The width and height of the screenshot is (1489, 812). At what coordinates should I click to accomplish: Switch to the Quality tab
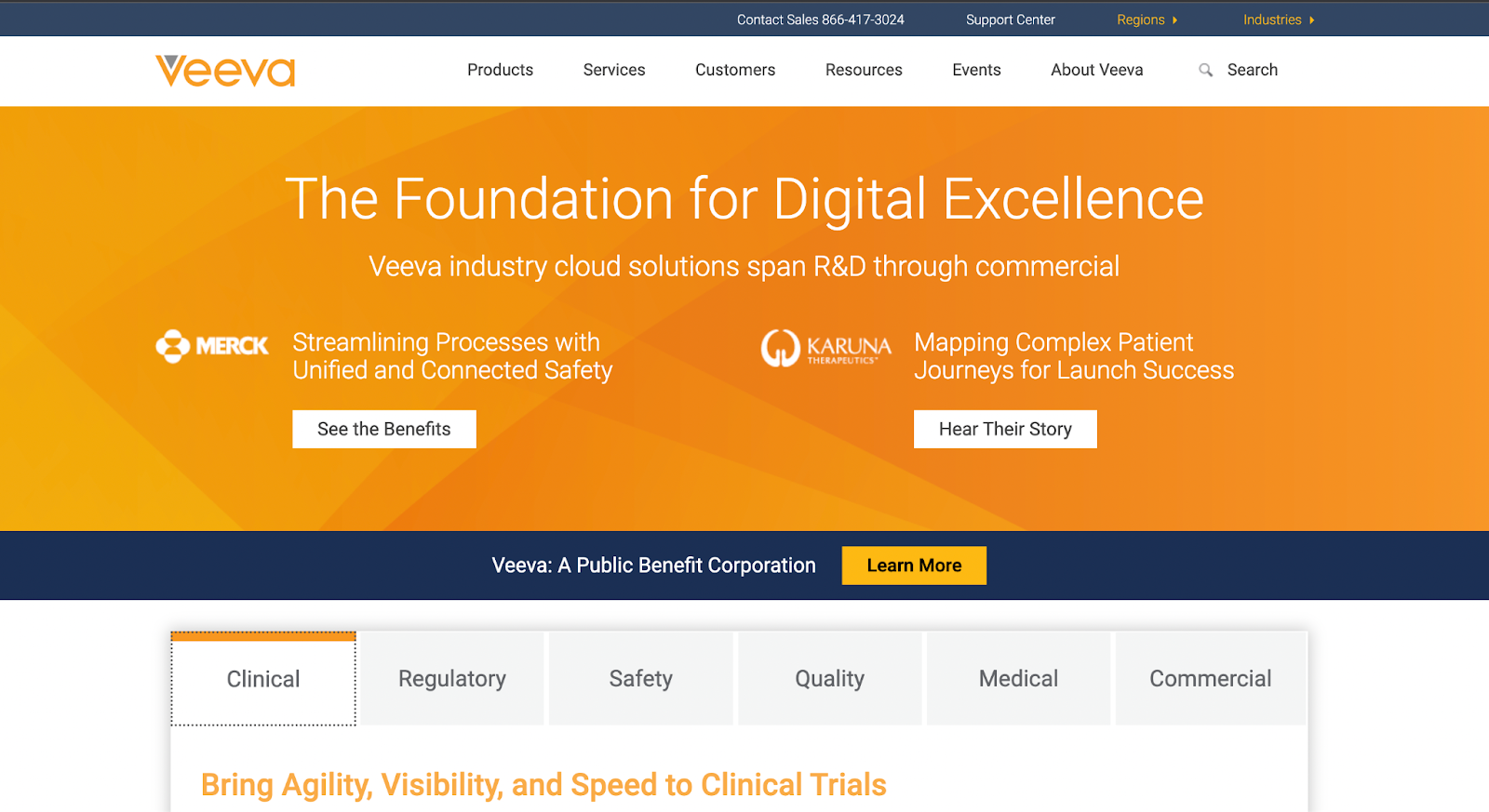click(830, 679)
